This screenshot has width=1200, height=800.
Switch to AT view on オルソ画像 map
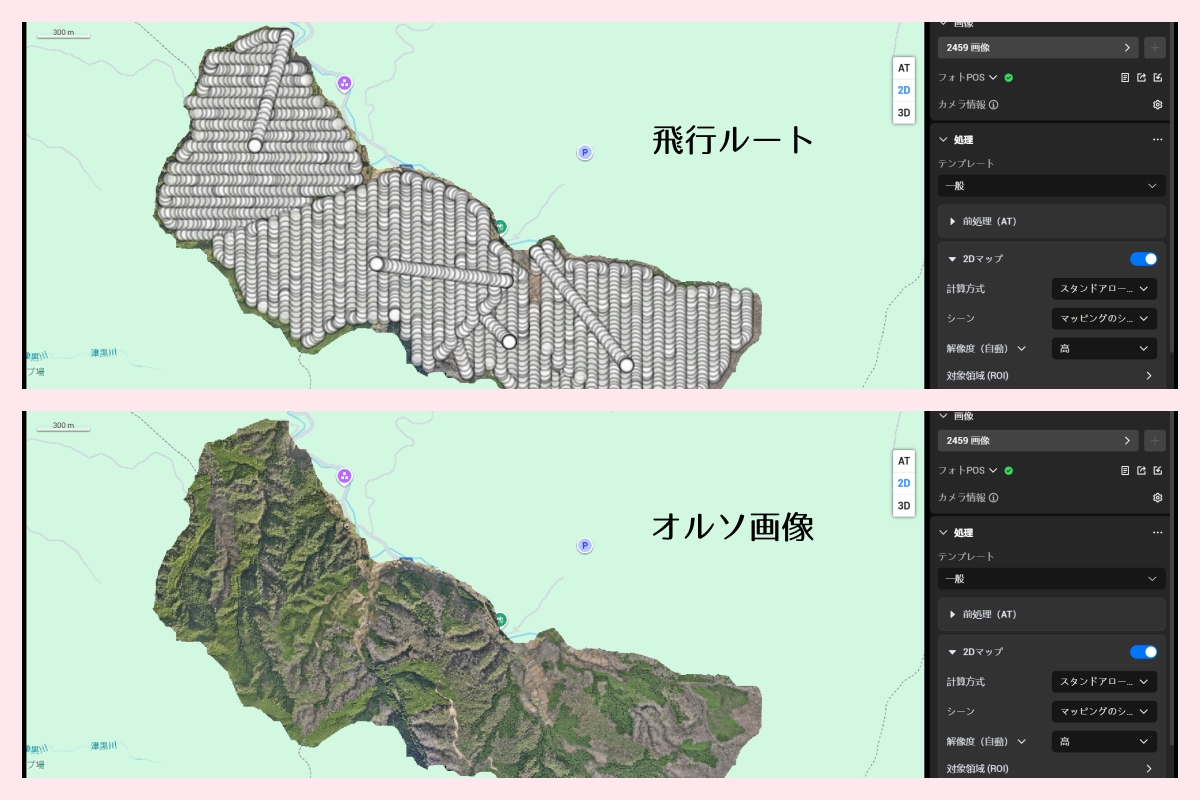pos(904,461)
